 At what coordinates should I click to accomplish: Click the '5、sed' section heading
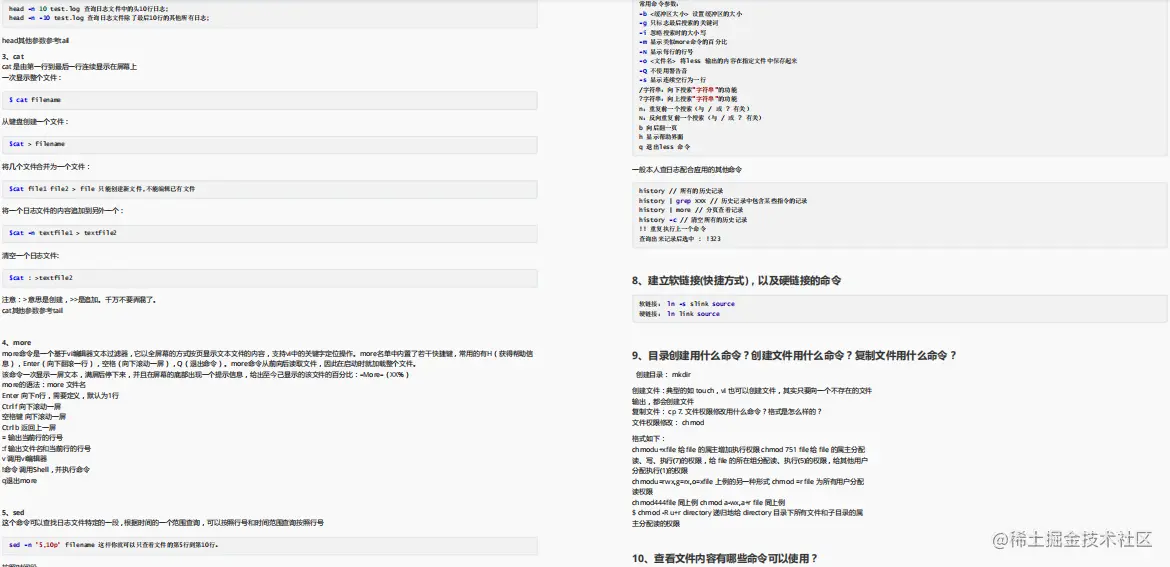(13, 513)
